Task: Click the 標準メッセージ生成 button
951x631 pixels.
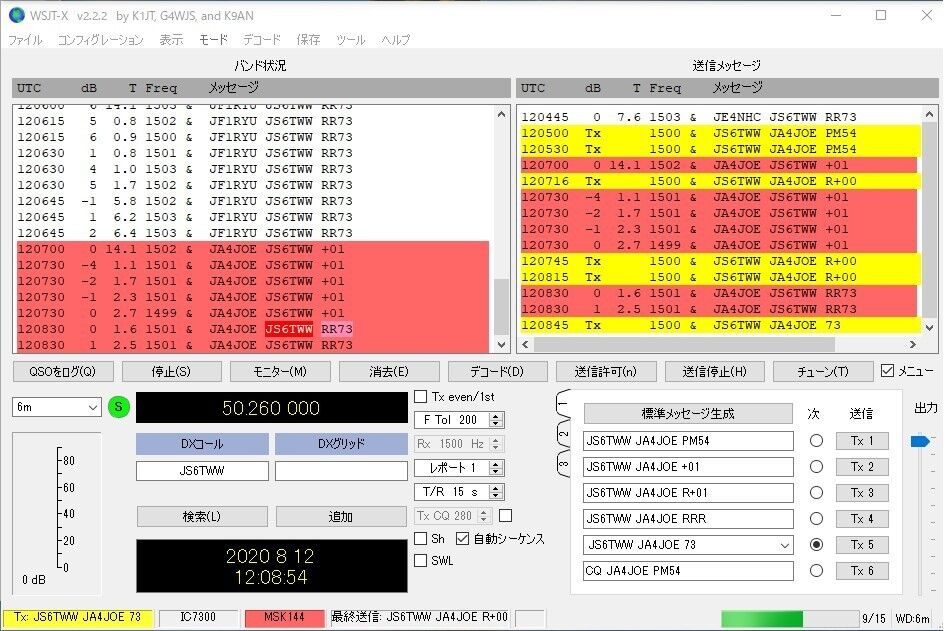Action: coord(688,414)
